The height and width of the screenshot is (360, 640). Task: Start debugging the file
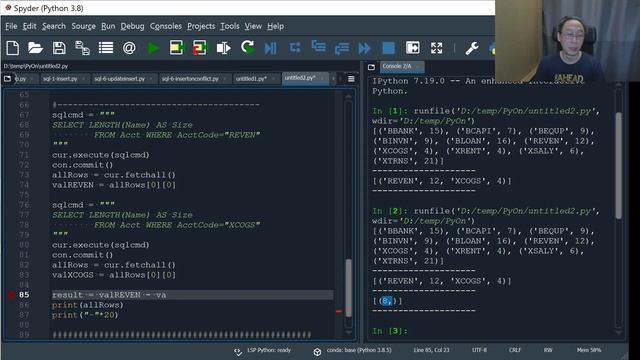[x=270, y=48]
